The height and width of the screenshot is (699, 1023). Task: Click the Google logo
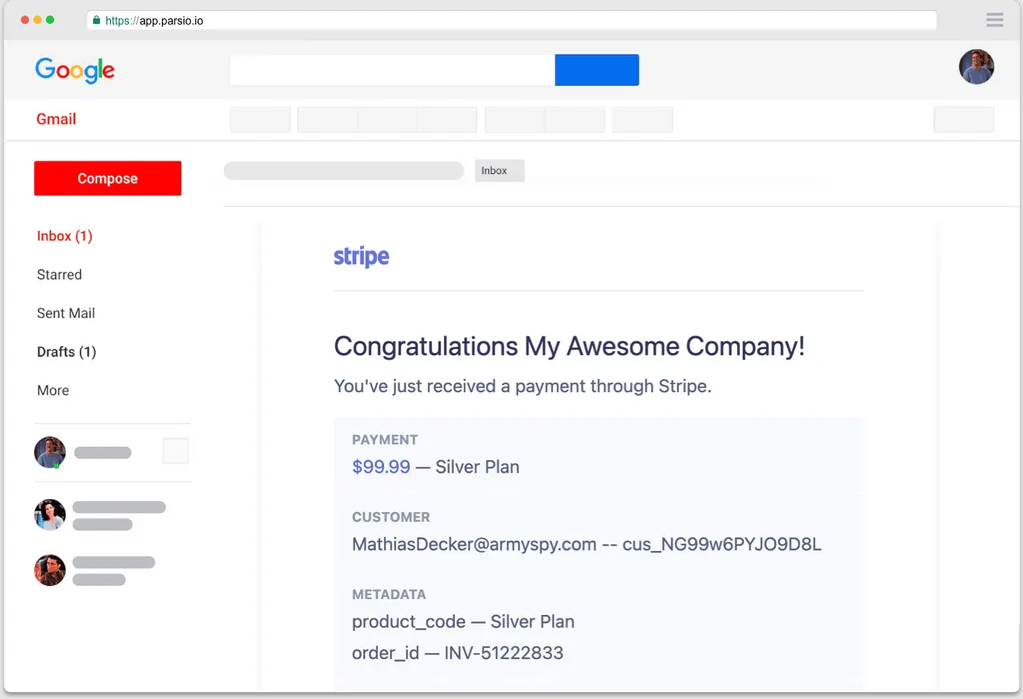74,69
